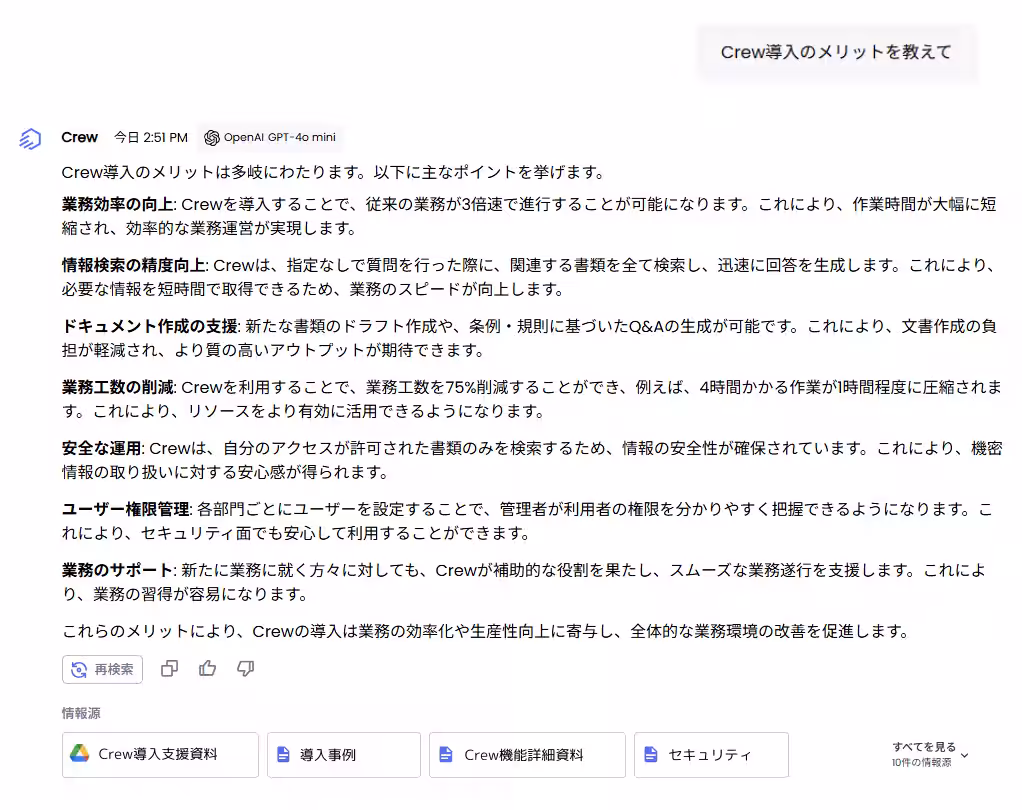Click the OpenAI logo in the model badge
The height and width of the screenshot is (810, 1022).
click(212, 137)
